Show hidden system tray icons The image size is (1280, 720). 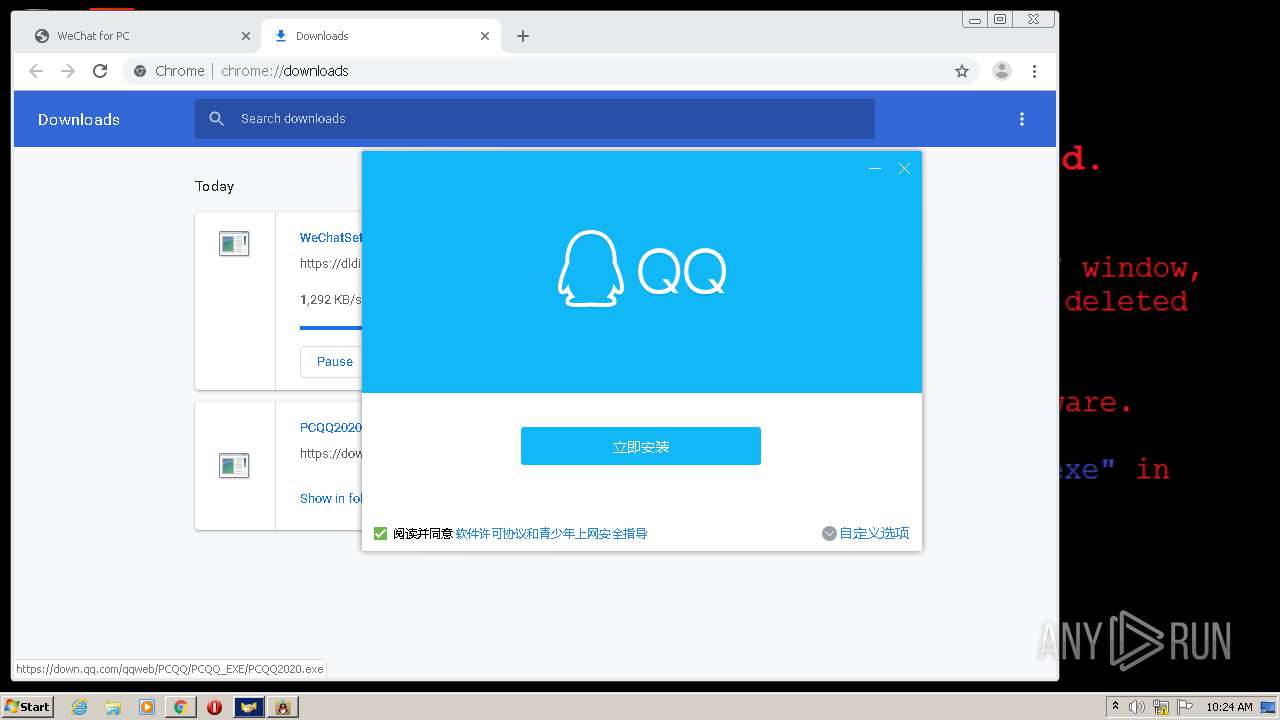click(1116, 706)
